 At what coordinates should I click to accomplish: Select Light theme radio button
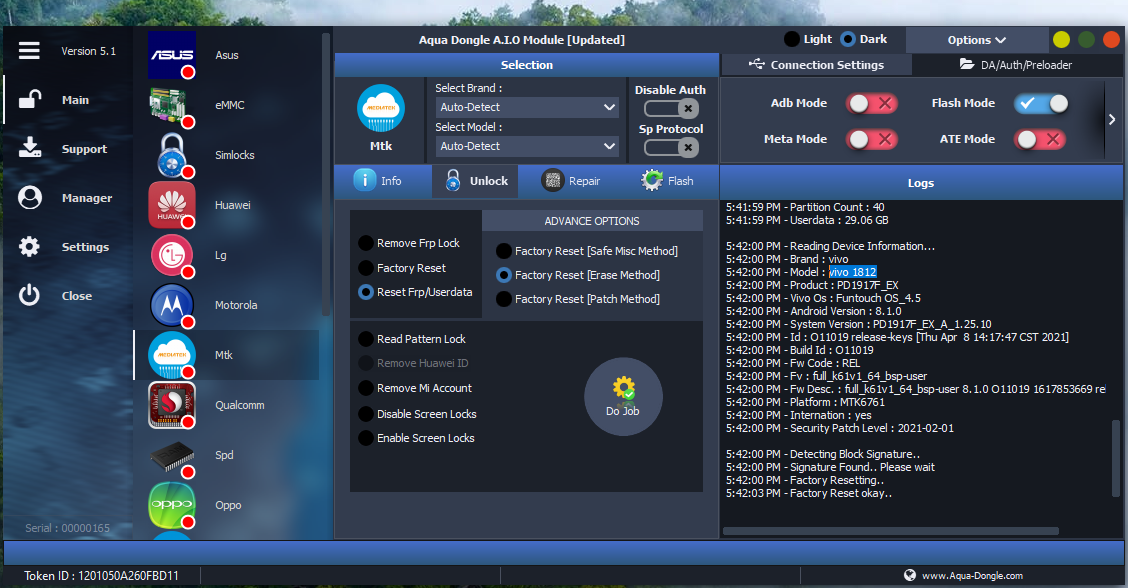(x=792, y=39)
